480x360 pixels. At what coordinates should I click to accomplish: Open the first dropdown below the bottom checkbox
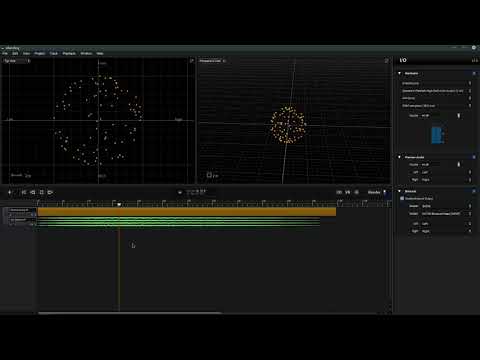[446, 206]
